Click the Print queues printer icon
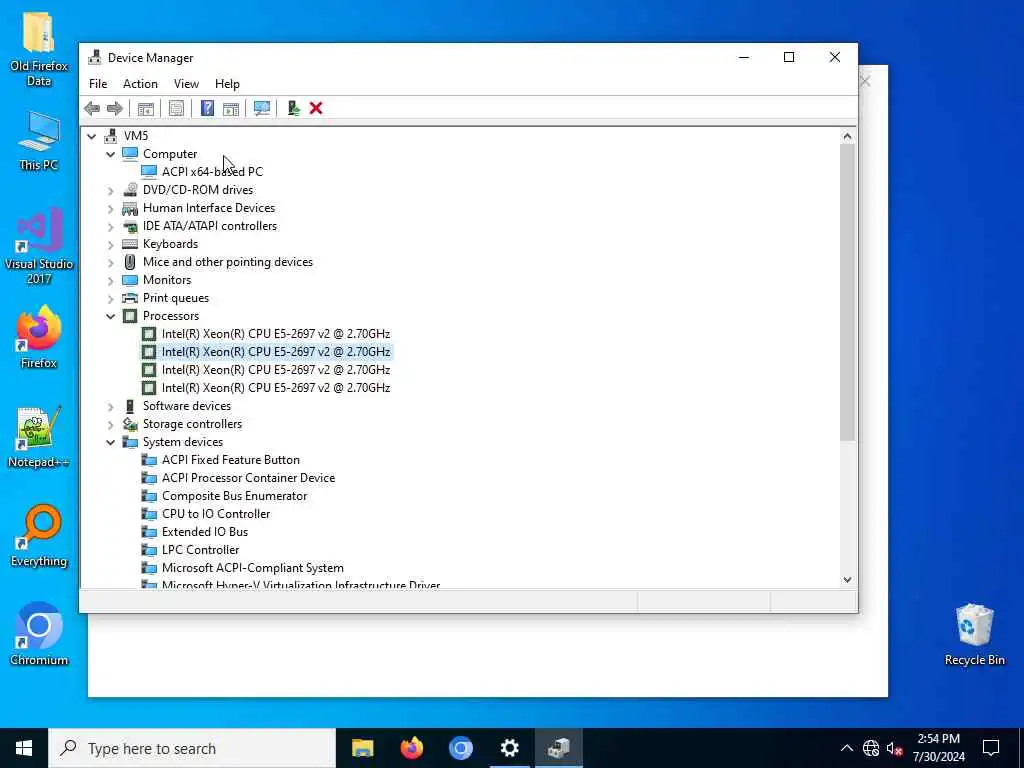 (x=130, y=298)
